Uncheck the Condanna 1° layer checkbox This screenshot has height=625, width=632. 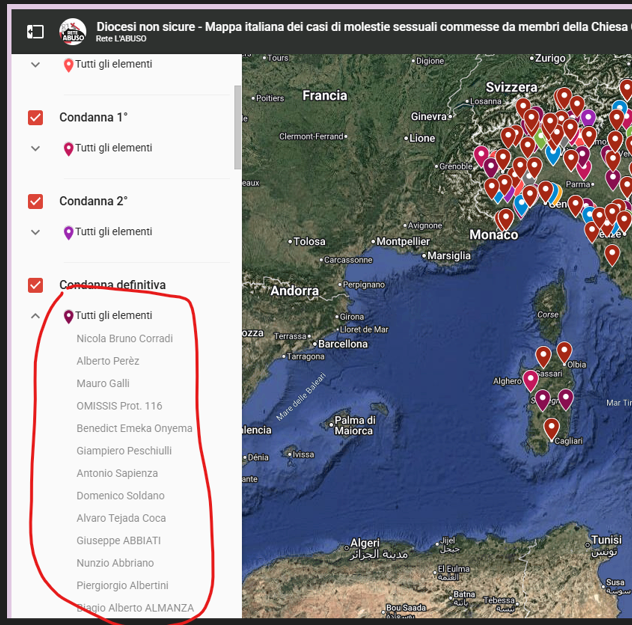click(36, 118)
